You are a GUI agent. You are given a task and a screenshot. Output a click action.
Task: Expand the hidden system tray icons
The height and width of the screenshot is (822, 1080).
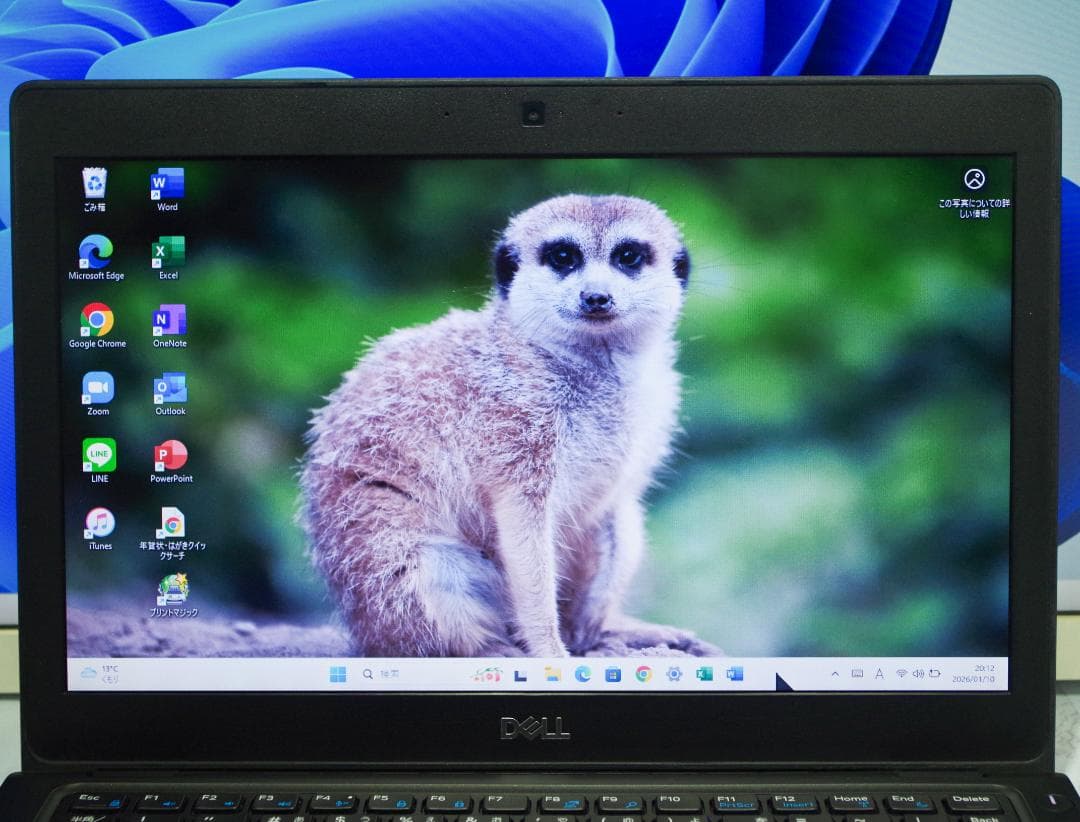tap(835, 674)
